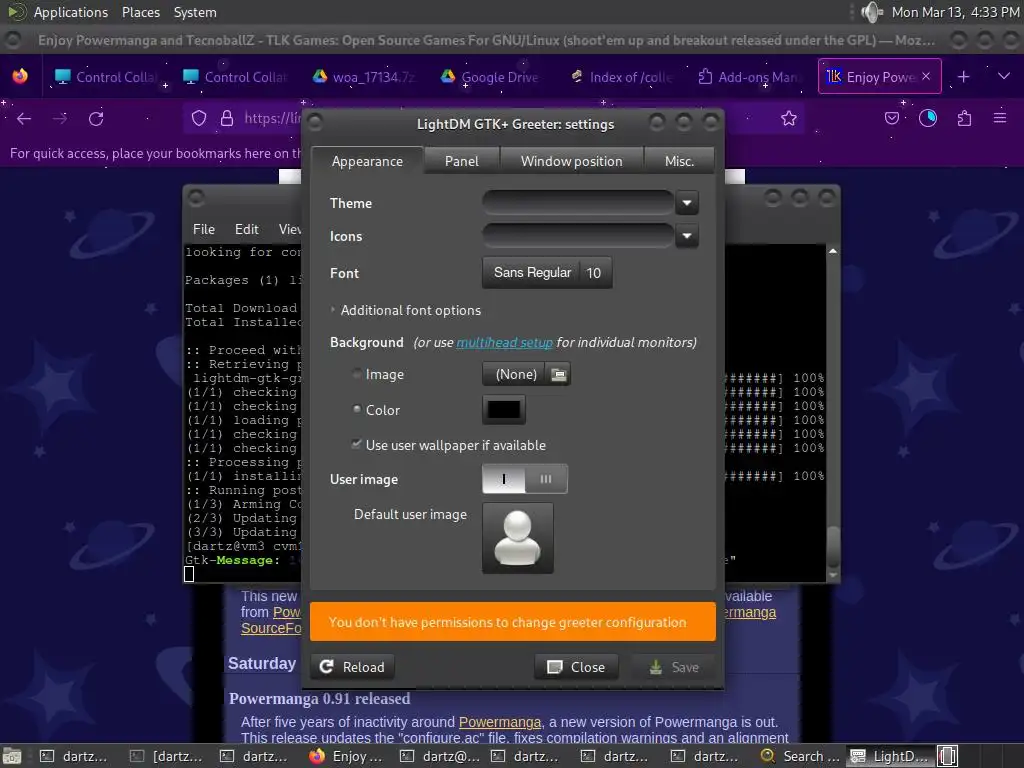Open a new Firefox tab
The image size is (1024, 768).
pos(963,77)
